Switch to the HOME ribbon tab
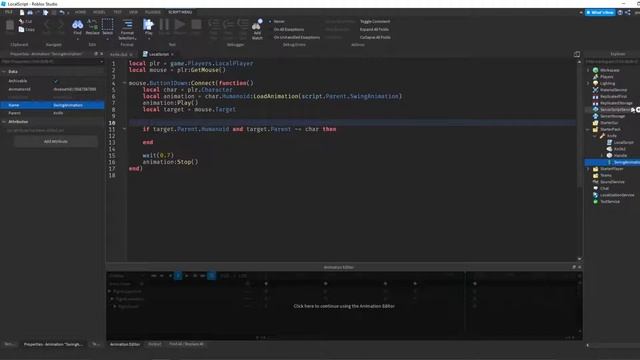The image size is (640, 360). tap(80, 12)
